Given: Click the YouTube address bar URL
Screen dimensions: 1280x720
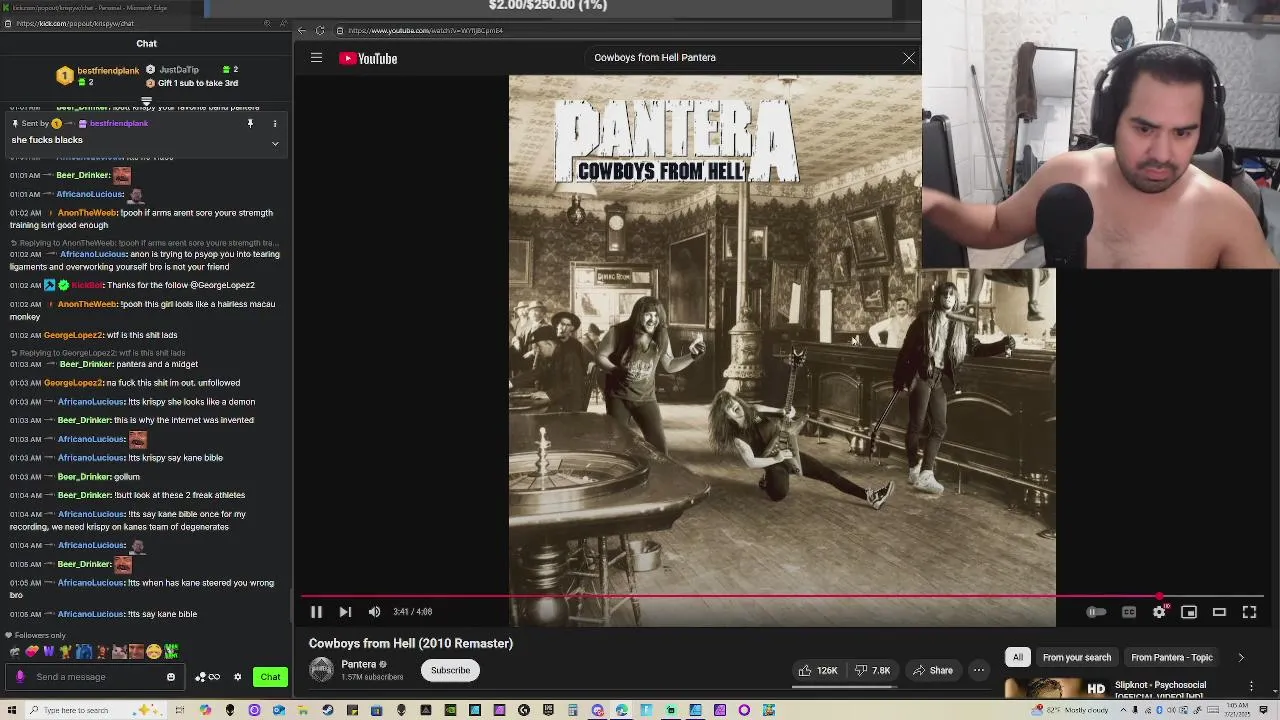Looking at the screenshot, I should coord(425,31).
